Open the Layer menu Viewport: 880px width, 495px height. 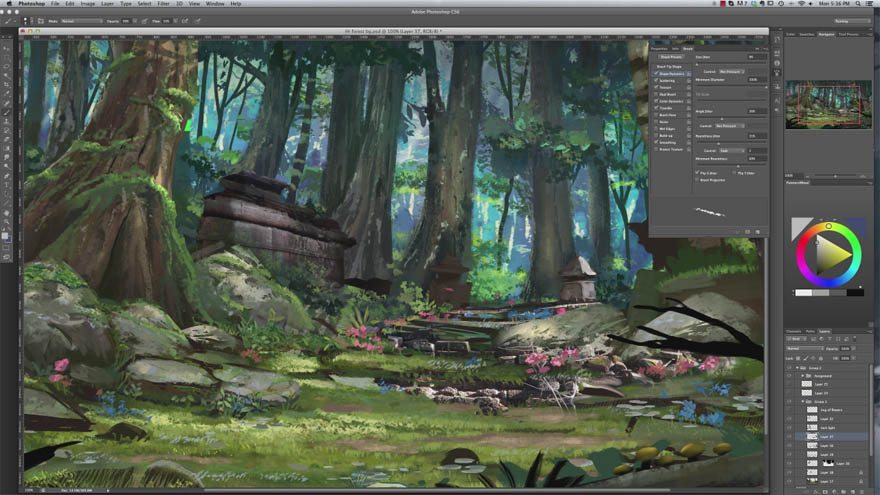pos(107,3)
